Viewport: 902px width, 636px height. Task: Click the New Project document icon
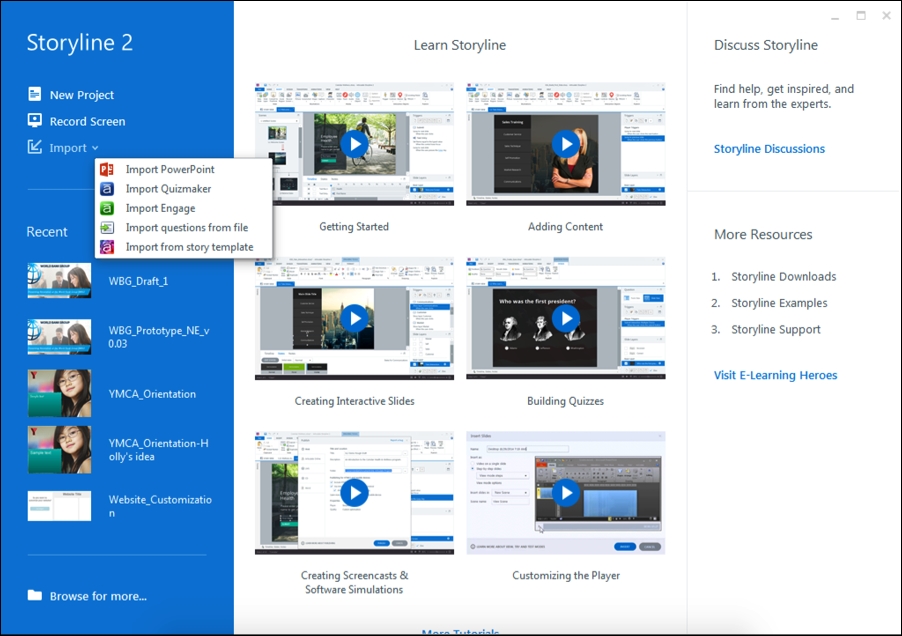coord(35,94)
